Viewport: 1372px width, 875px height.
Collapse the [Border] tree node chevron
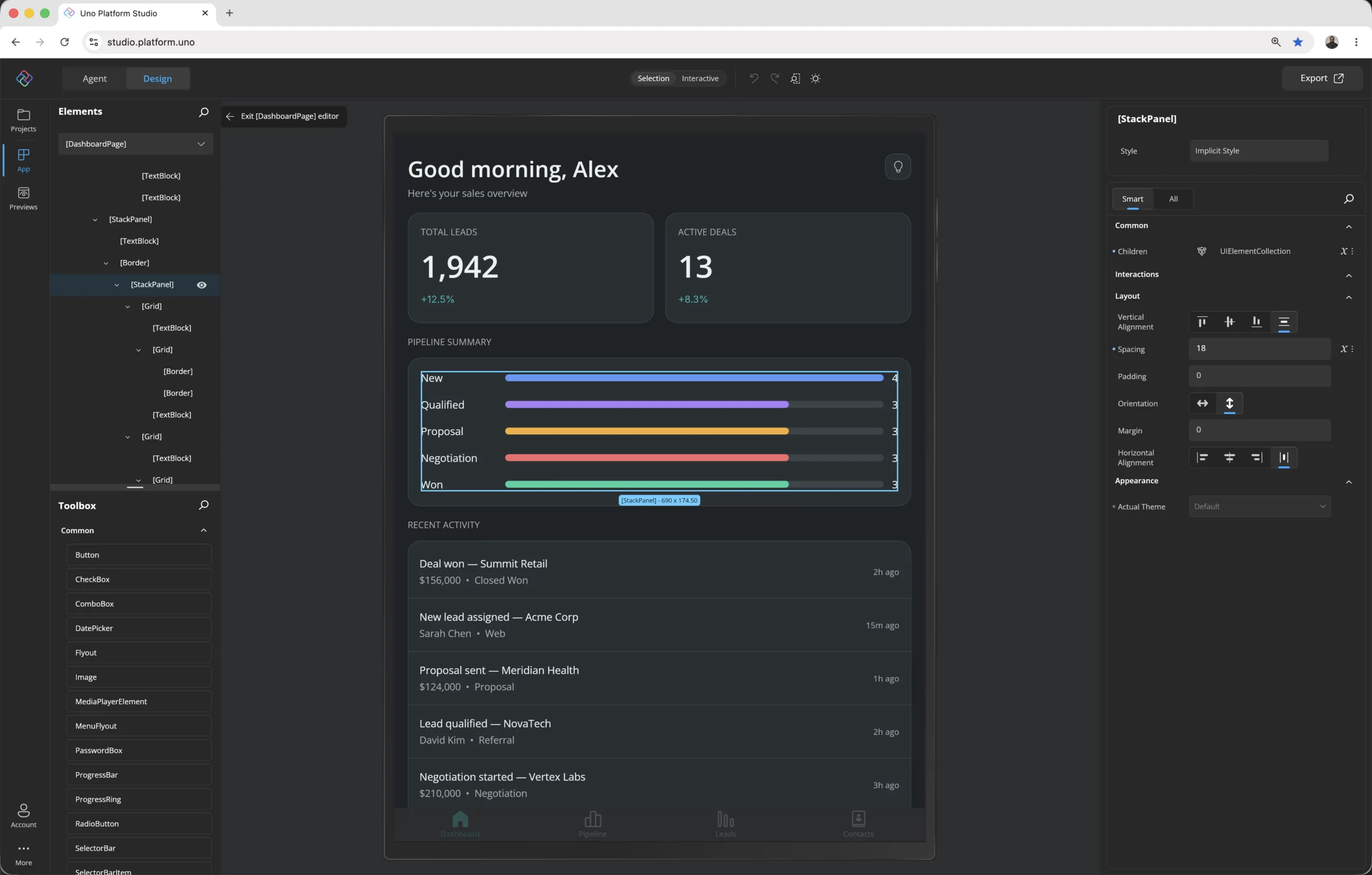tap(105, 263)
